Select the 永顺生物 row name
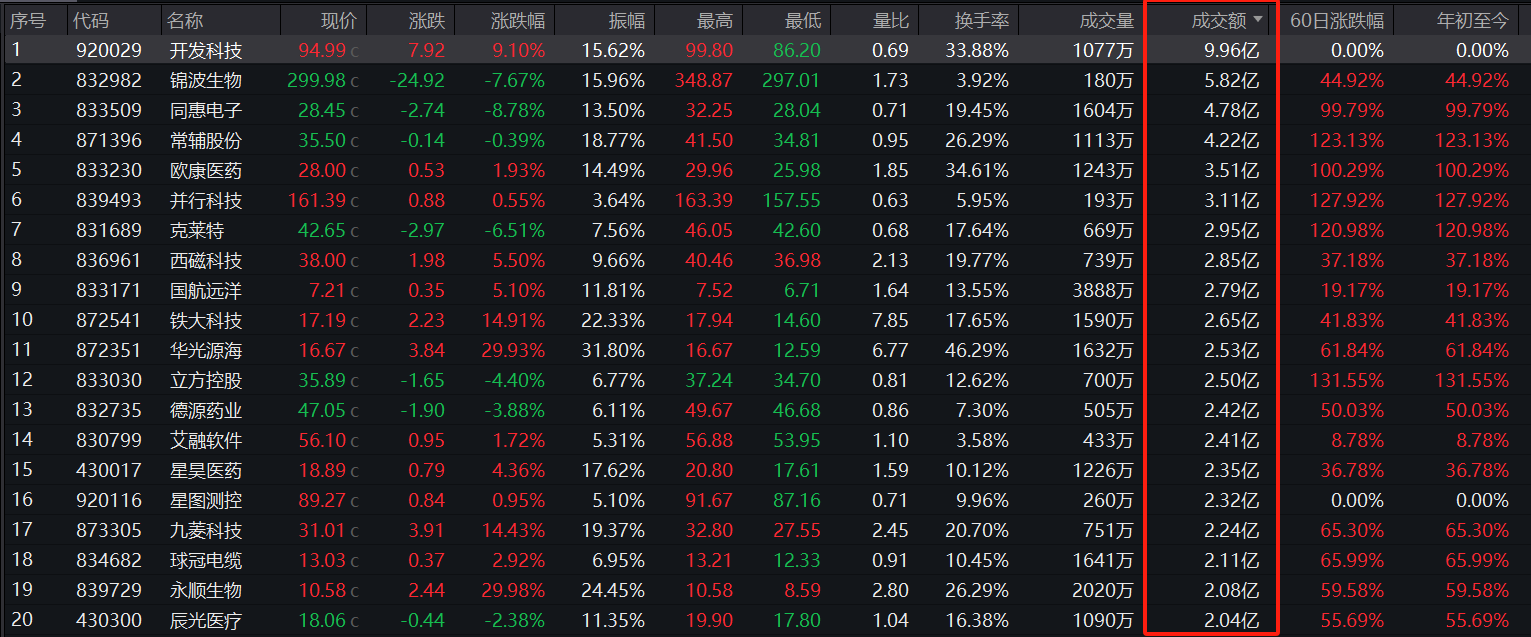This screenshot has height=637, width=1531. [x=205, y=590]
